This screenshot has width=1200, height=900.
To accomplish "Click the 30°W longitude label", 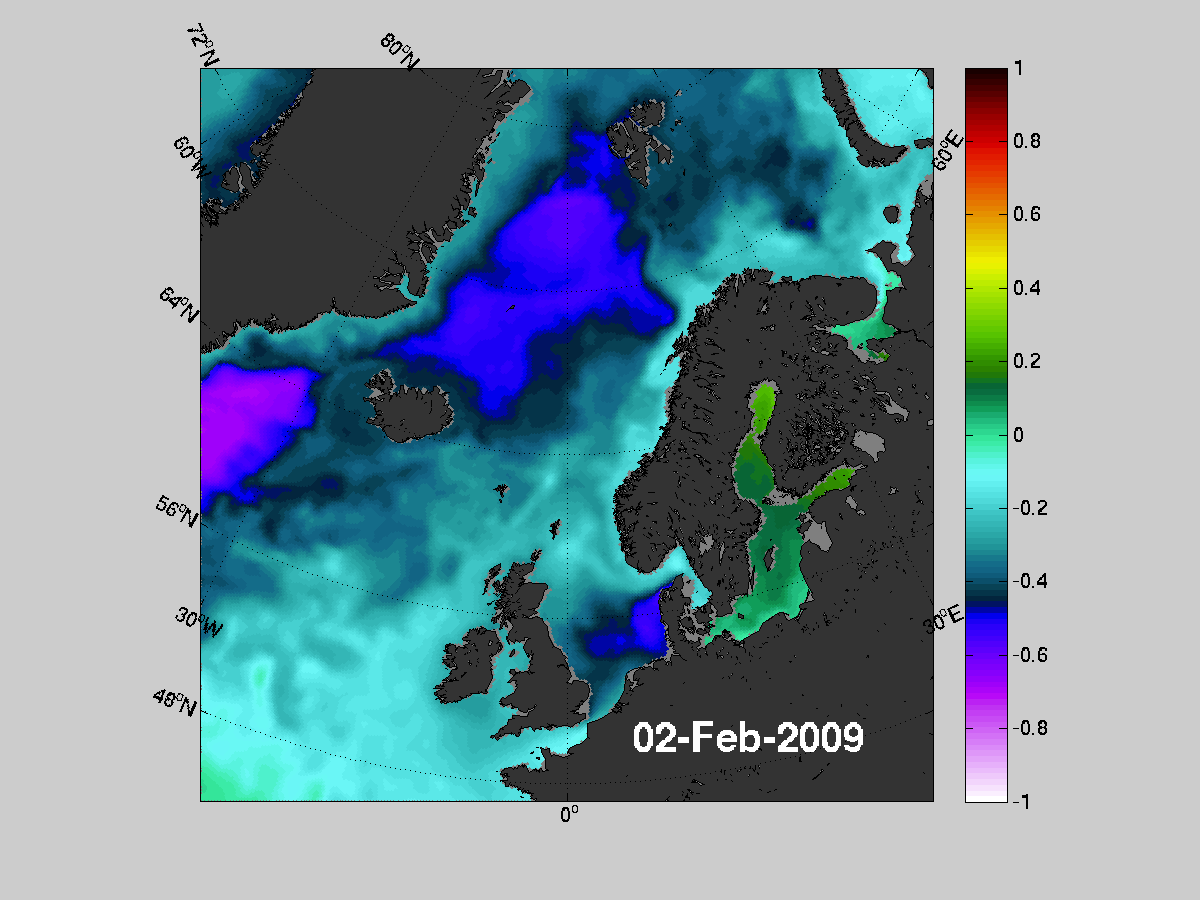I will [200, 620].
